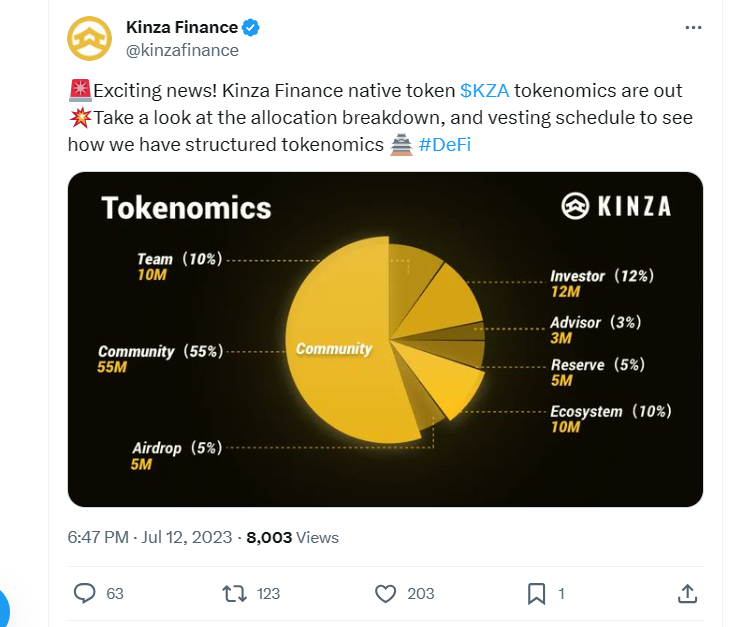
Task: Bookmark this tweet
Action: (536, 594)
